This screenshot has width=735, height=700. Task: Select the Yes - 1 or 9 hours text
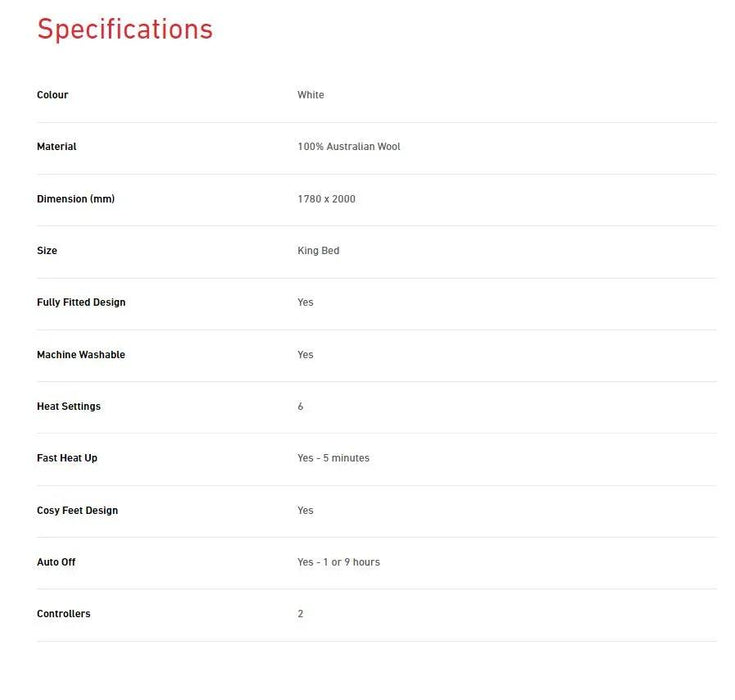tap(338, 562)
